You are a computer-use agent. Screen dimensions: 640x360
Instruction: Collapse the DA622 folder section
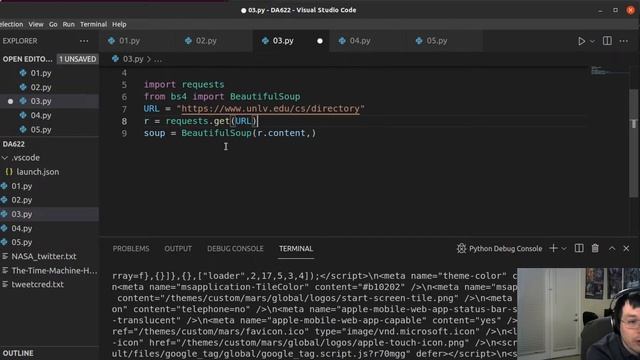pyautogui.click(x=13, y=144)
